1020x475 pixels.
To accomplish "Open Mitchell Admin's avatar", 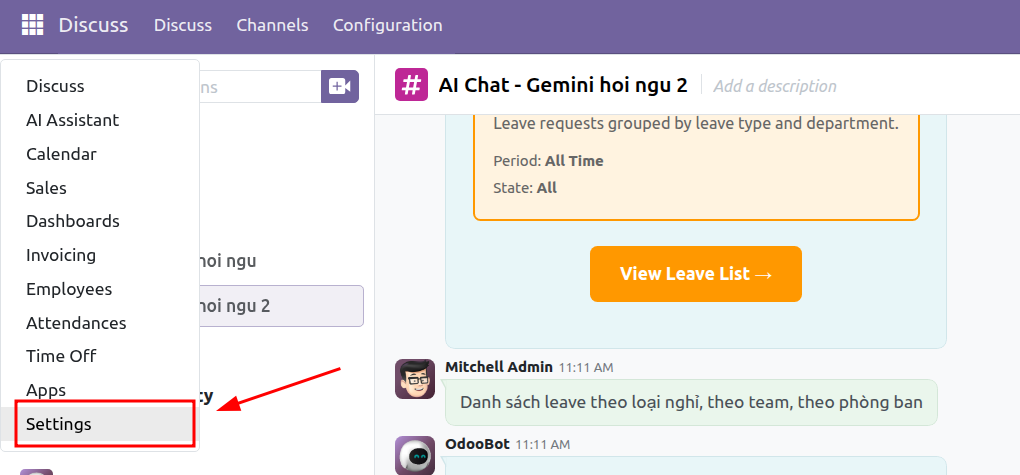I will [x=414, y=379].
